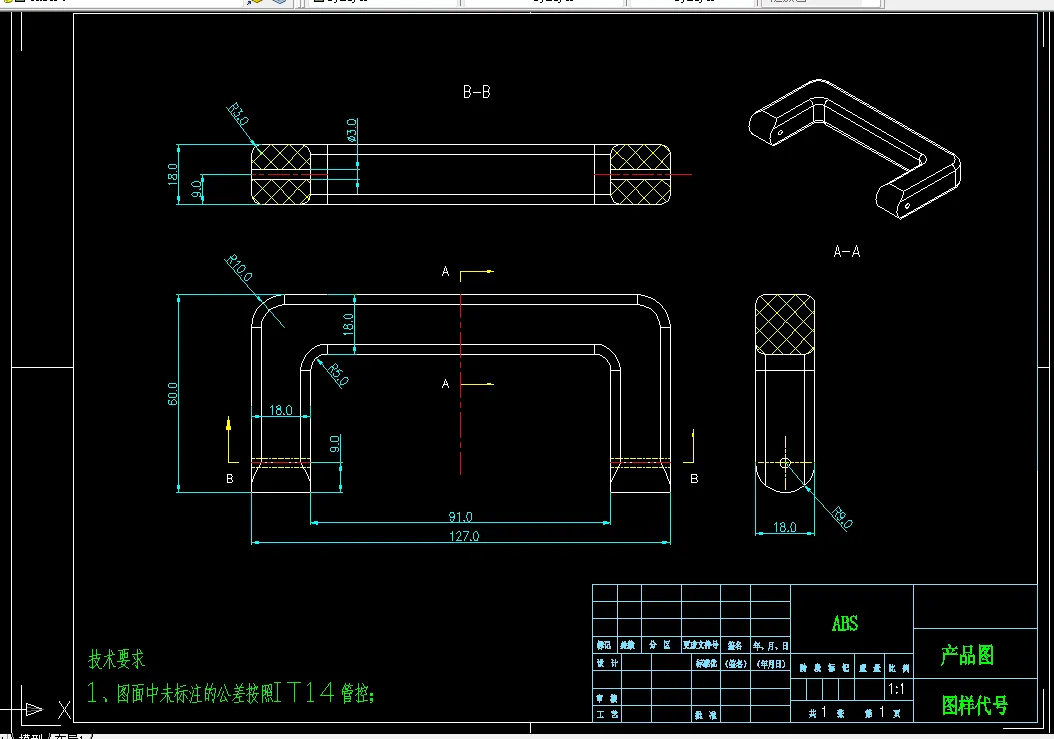This screenshot has width=1054, height=739.
Task: Select the ø3.0 hole diameter dimension
Action: pos(352,130)
